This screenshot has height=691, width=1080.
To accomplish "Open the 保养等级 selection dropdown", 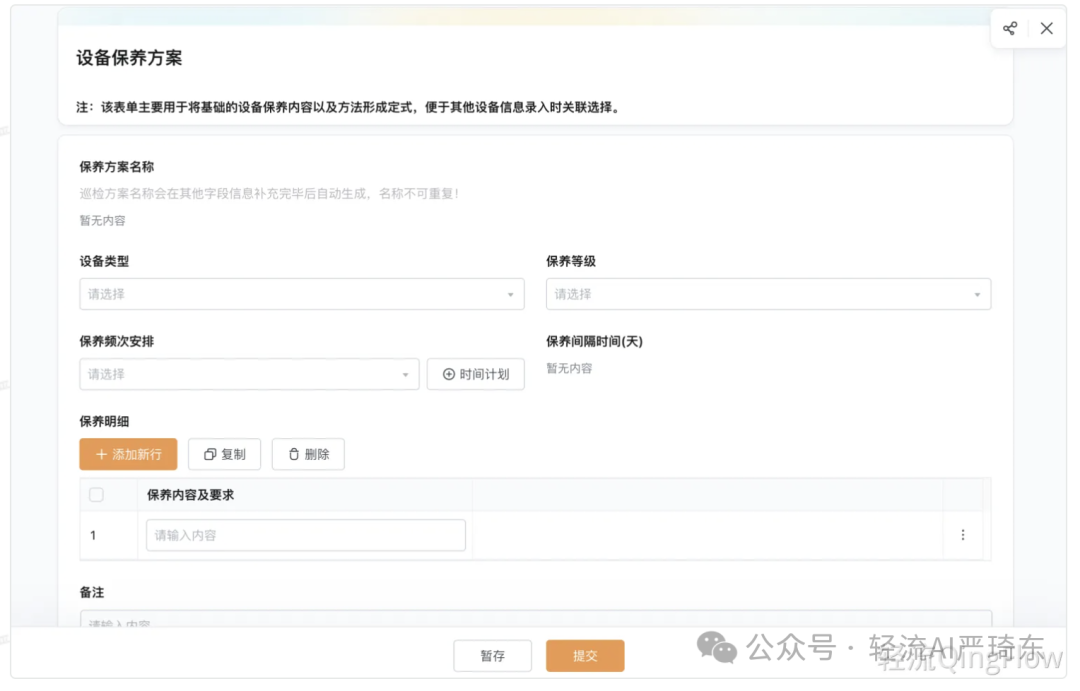I will pyautogui.click(x=768, y=294).
